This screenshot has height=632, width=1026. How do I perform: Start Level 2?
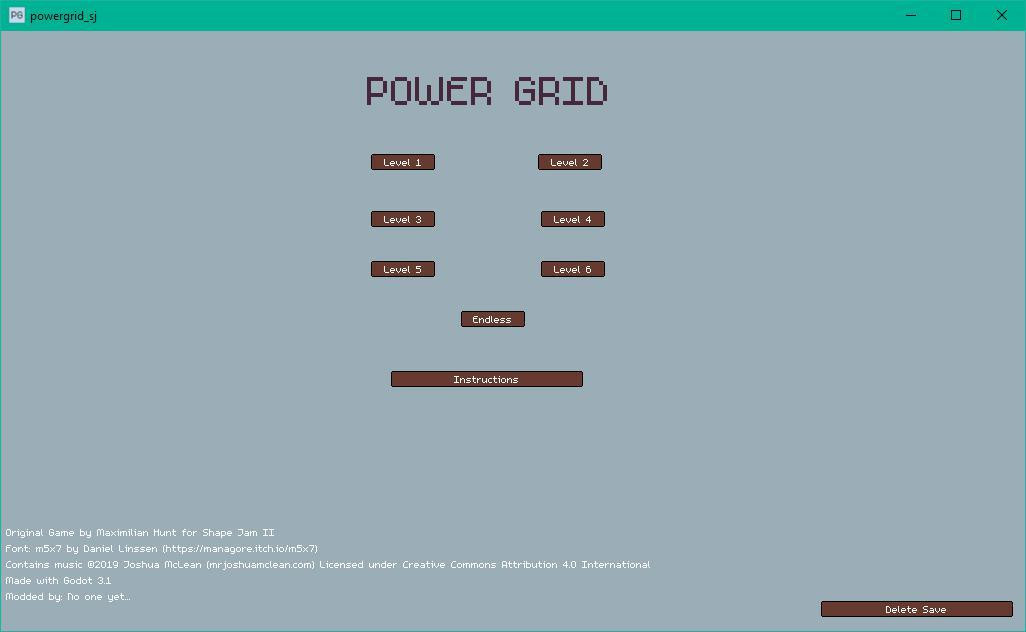(569, 162)
